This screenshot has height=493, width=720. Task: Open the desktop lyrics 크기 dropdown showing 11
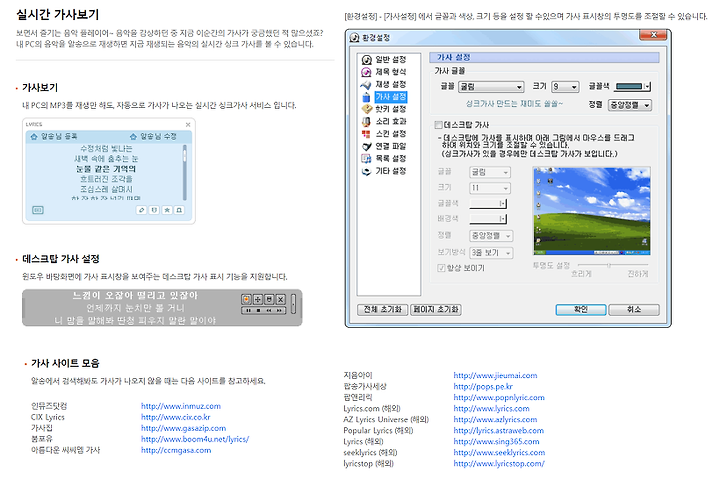pyautogui.click(x=490, y=188)
